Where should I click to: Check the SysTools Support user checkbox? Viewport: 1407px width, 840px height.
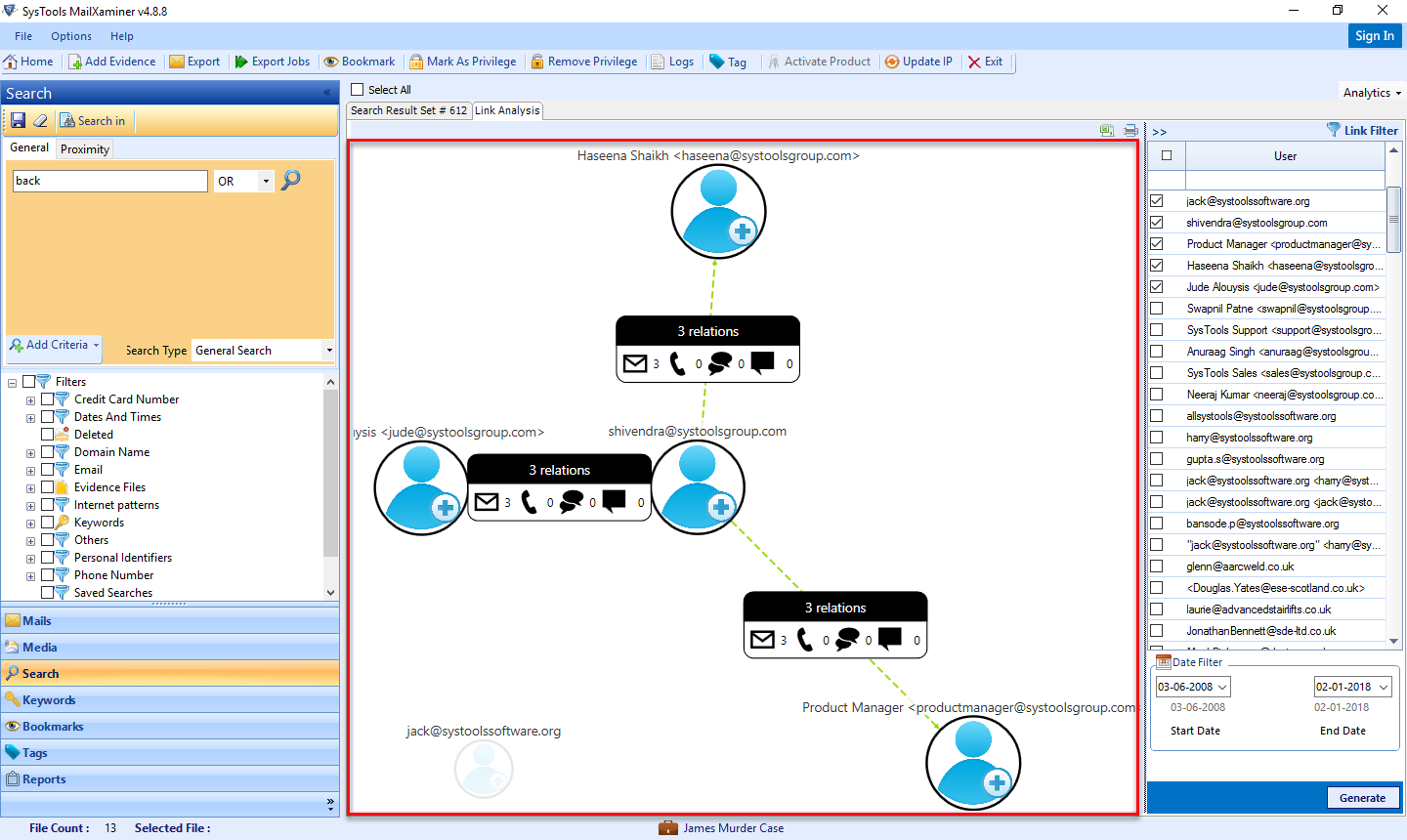point(1157,330)
